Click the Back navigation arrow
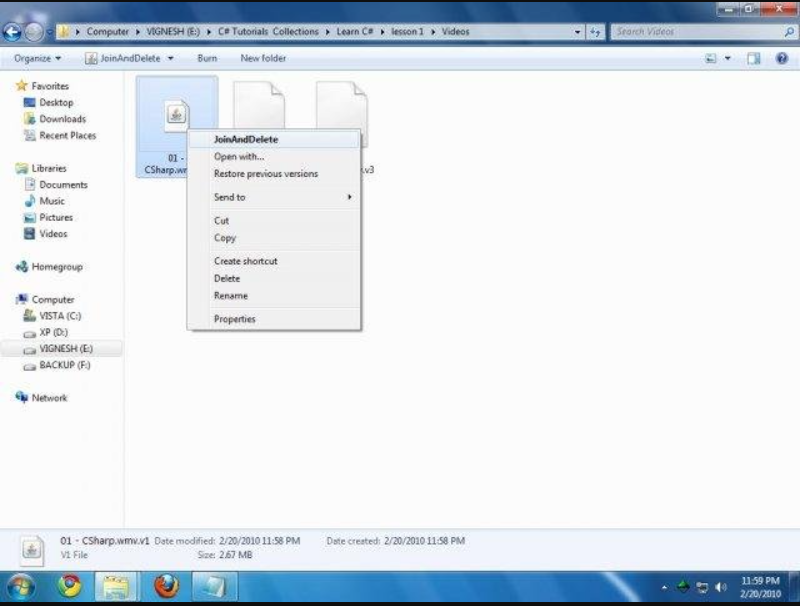 tap(13, 32)
